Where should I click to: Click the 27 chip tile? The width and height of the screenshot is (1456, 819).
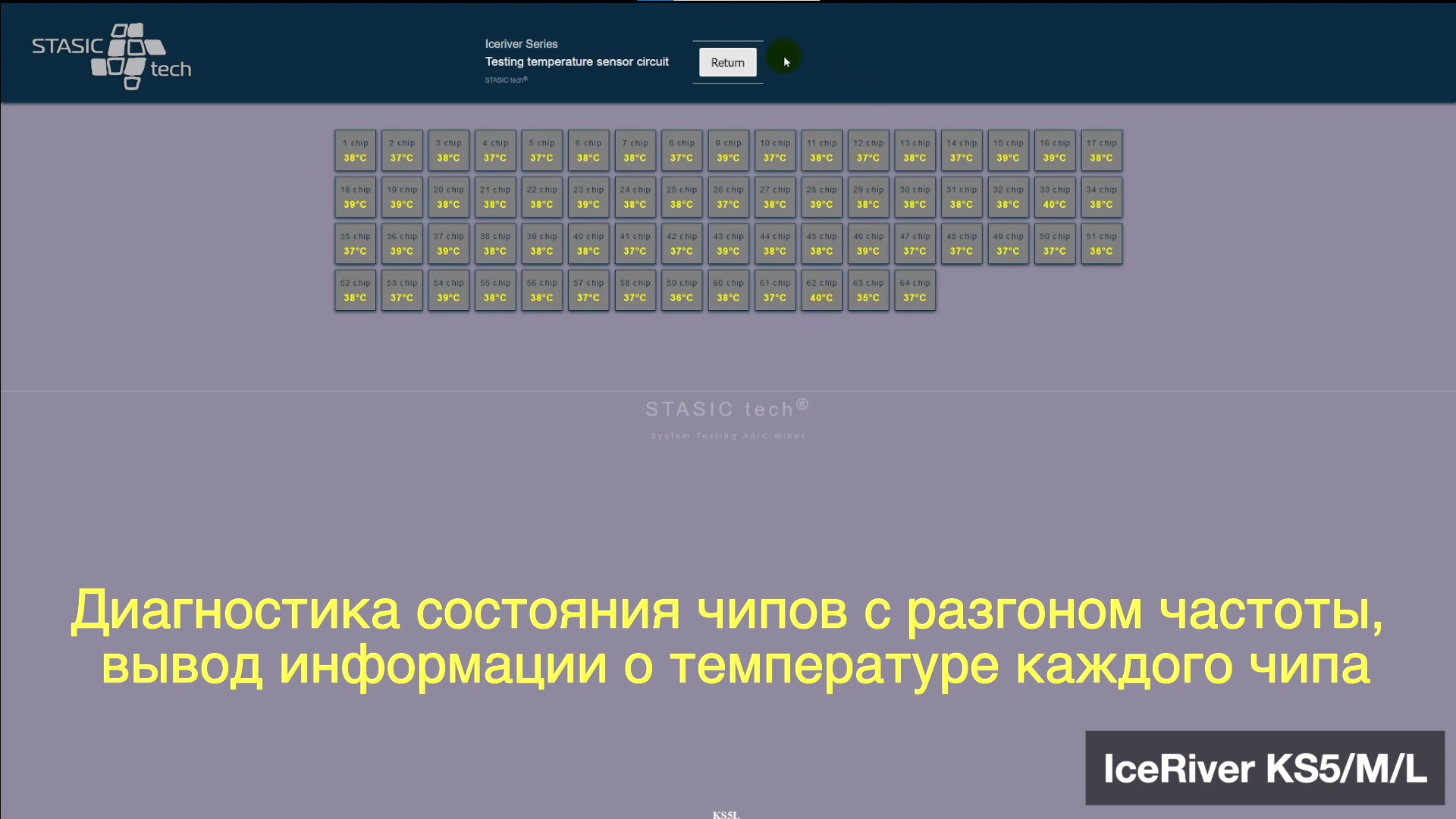pos(775,197)
